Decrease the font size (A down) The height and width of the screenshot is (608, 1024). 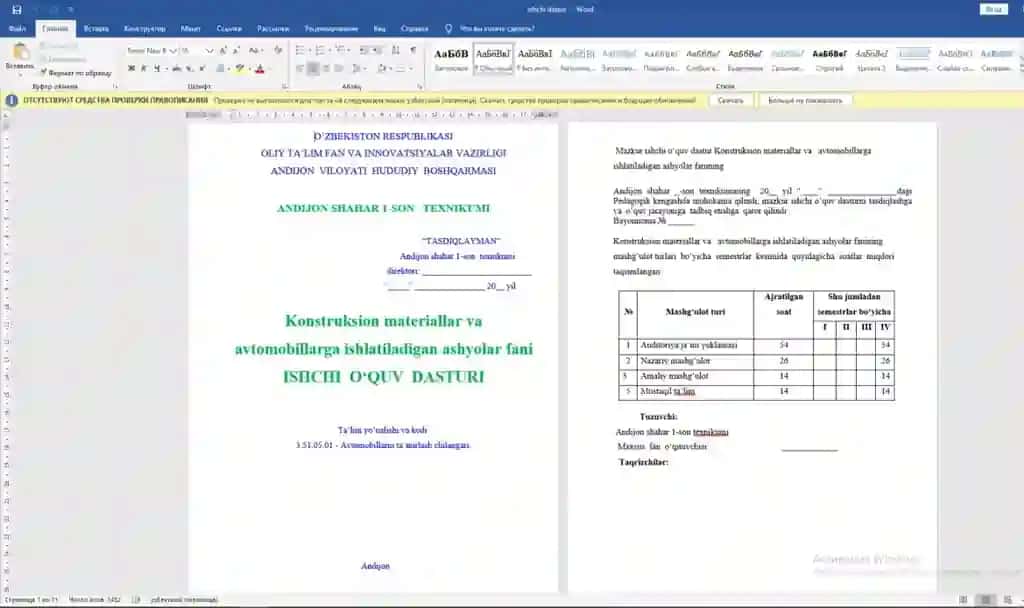[x=236, y=50]
